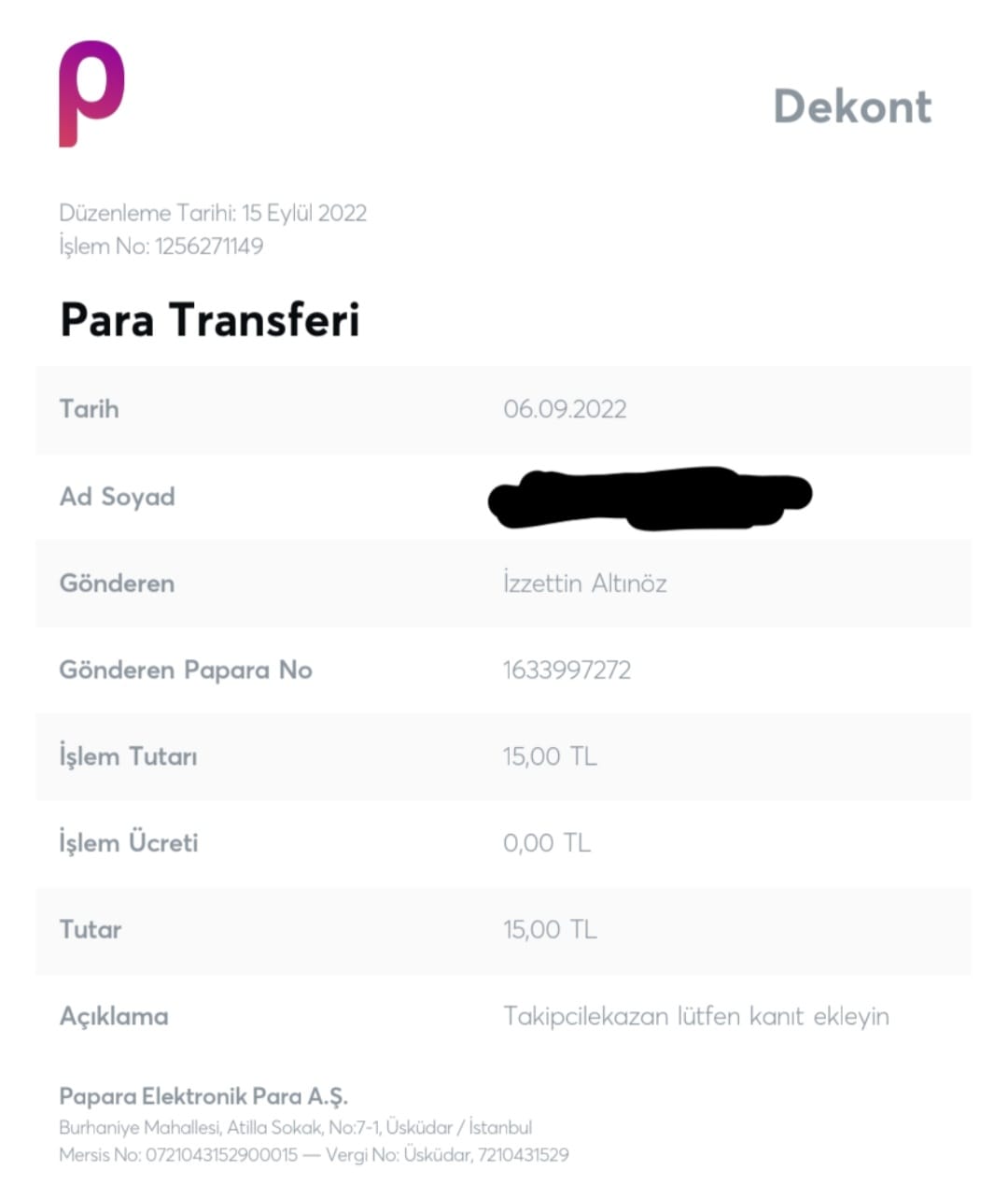Select the İşlem No 1256271149 text
Screen dimensions: 1008x1198
click(161, 247)
